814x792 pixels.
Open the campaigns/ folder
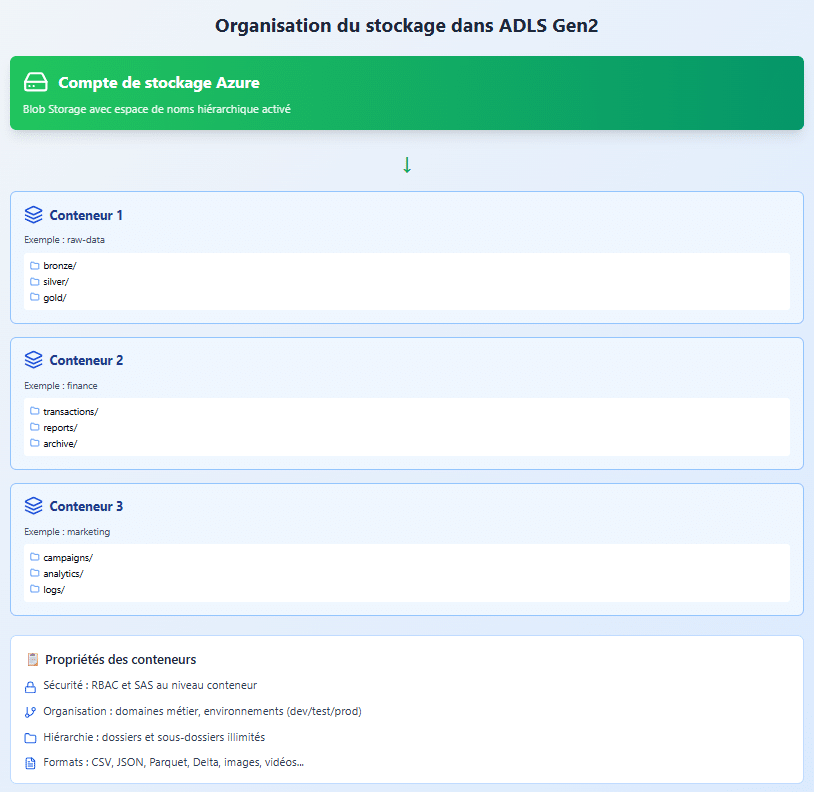[67, 558]
